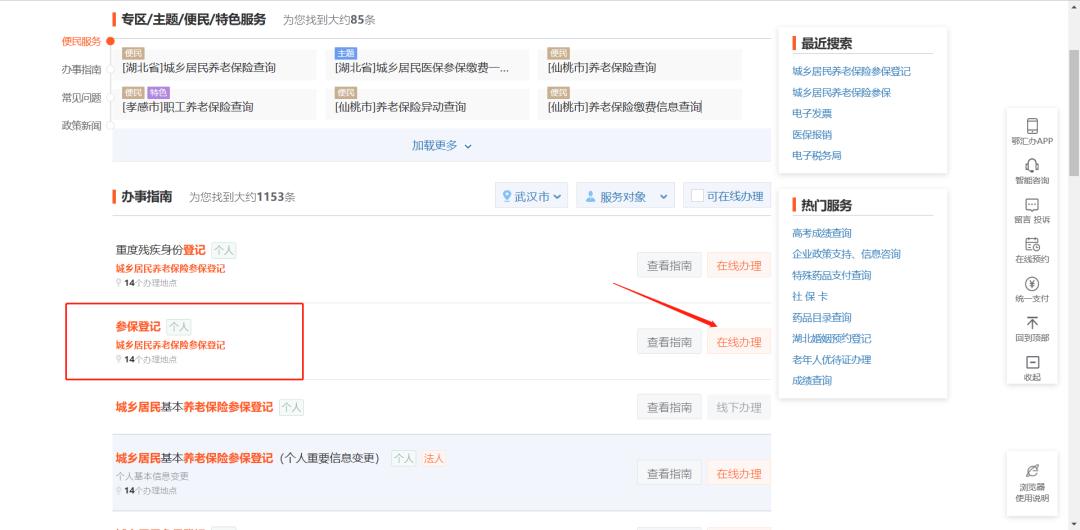1080x530 pixels.
Task: Open 浏览器使用说明 browser help icon
Action: (1032, 471)
